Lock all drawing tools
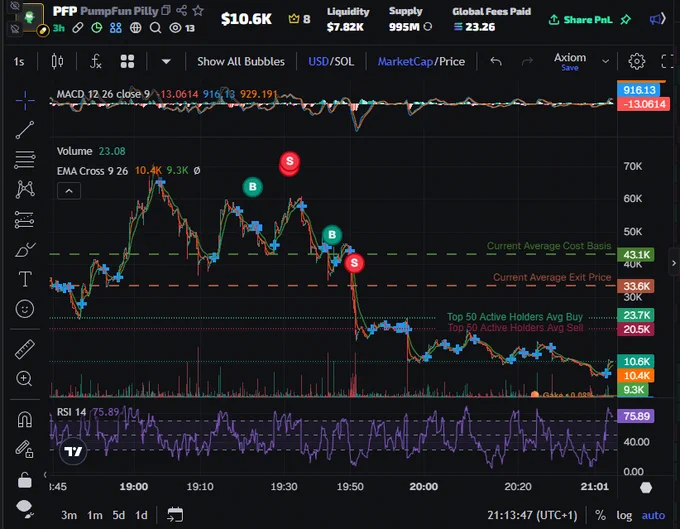Screen dimensions: 680x529 click(x=25, y=480)
